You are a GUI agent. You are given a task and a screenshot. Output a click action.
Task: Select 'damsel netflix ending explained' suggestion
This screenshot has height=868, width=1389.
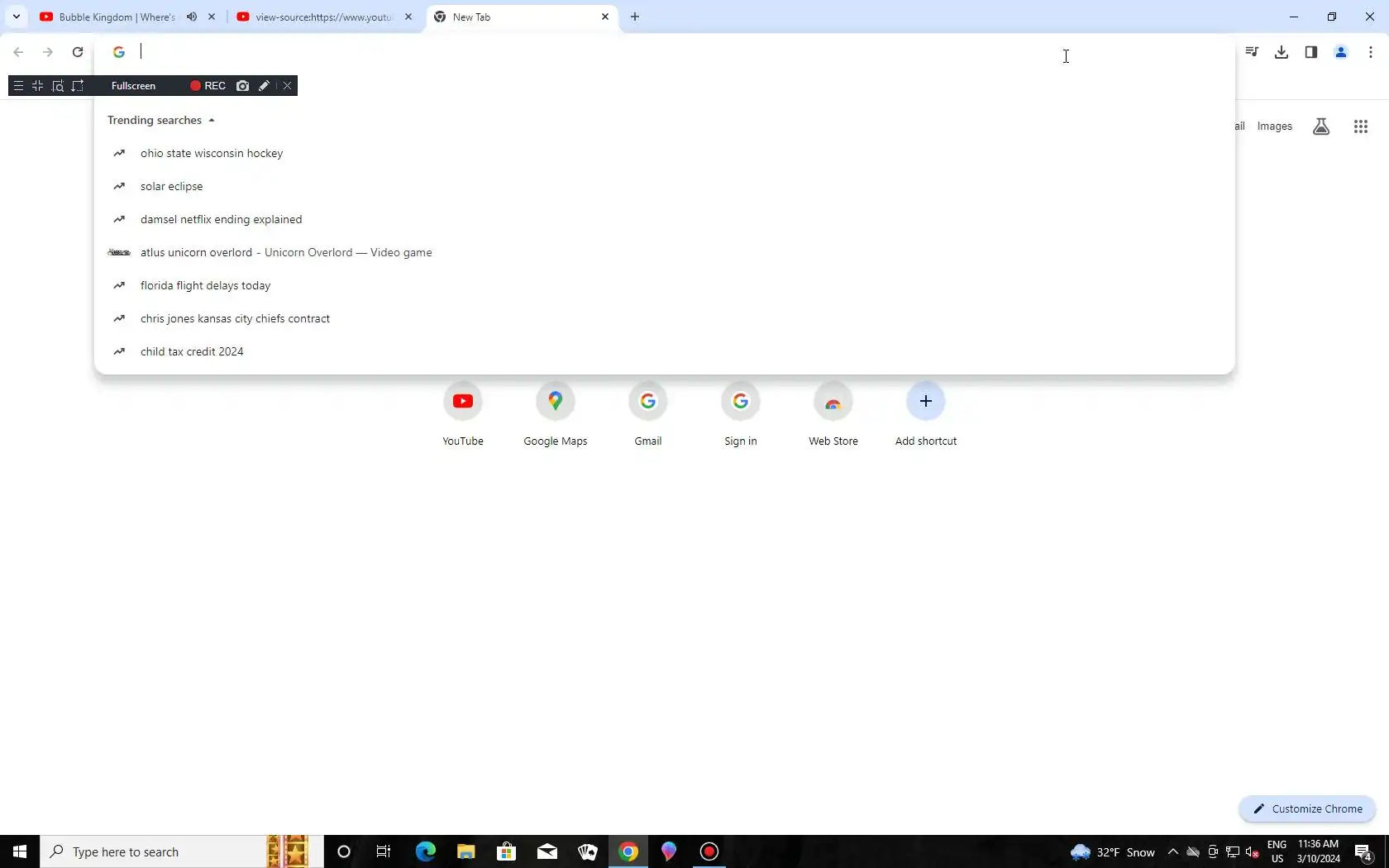tap(665, 219)
